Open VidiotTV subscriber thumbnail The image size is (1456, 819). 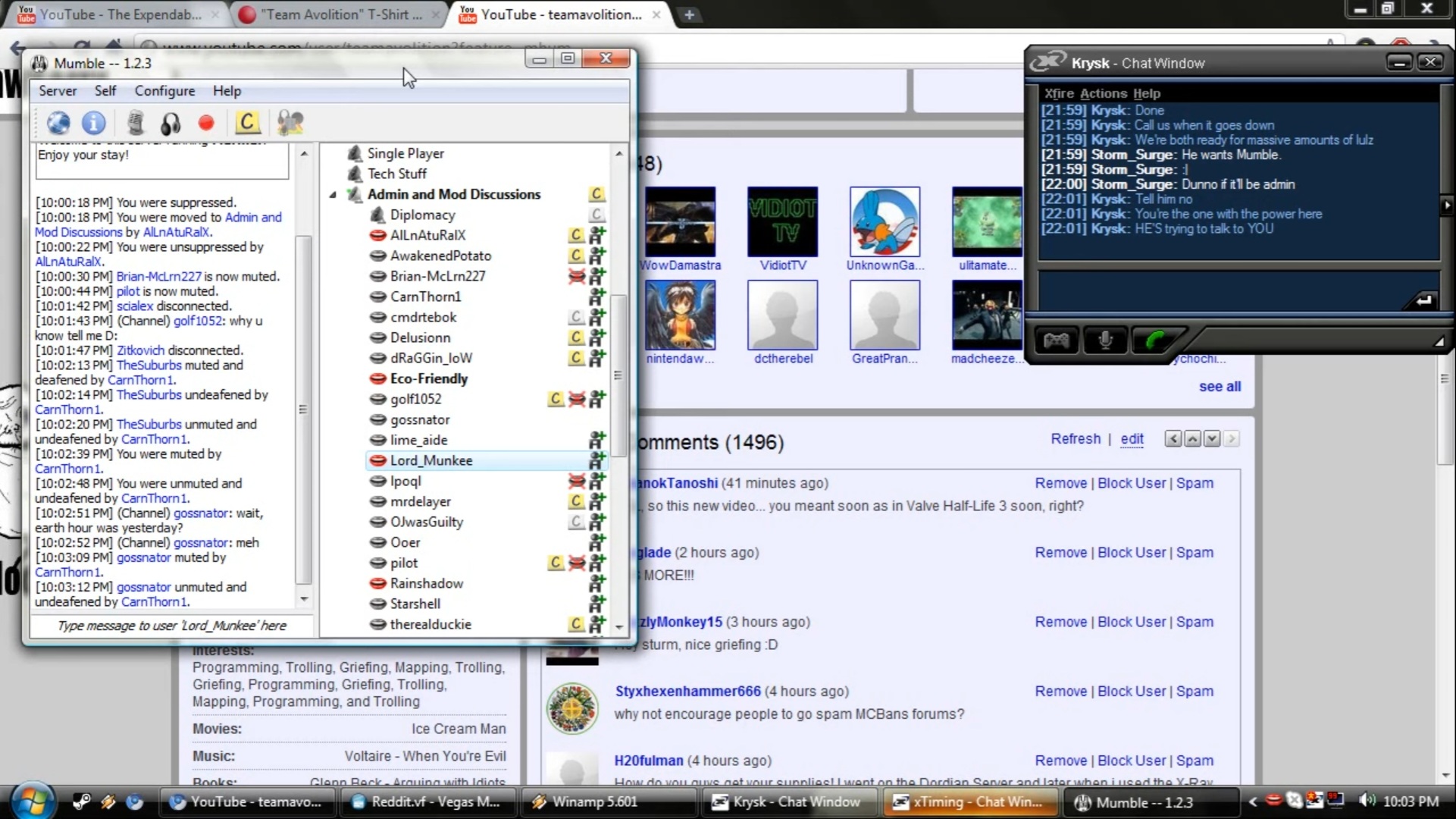[x=783, y=221]
